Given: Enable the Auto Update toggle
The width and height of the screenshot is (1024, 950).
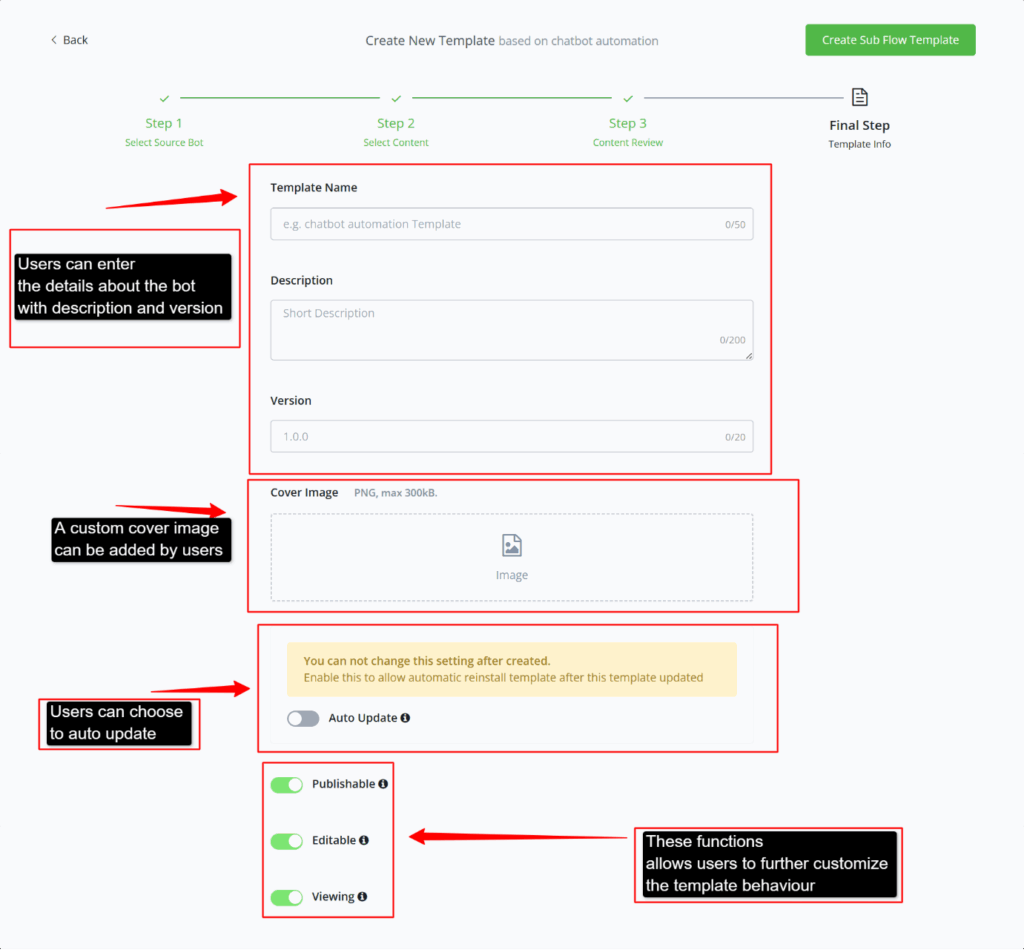Looking at the screenshot, I should click(303, 718).
